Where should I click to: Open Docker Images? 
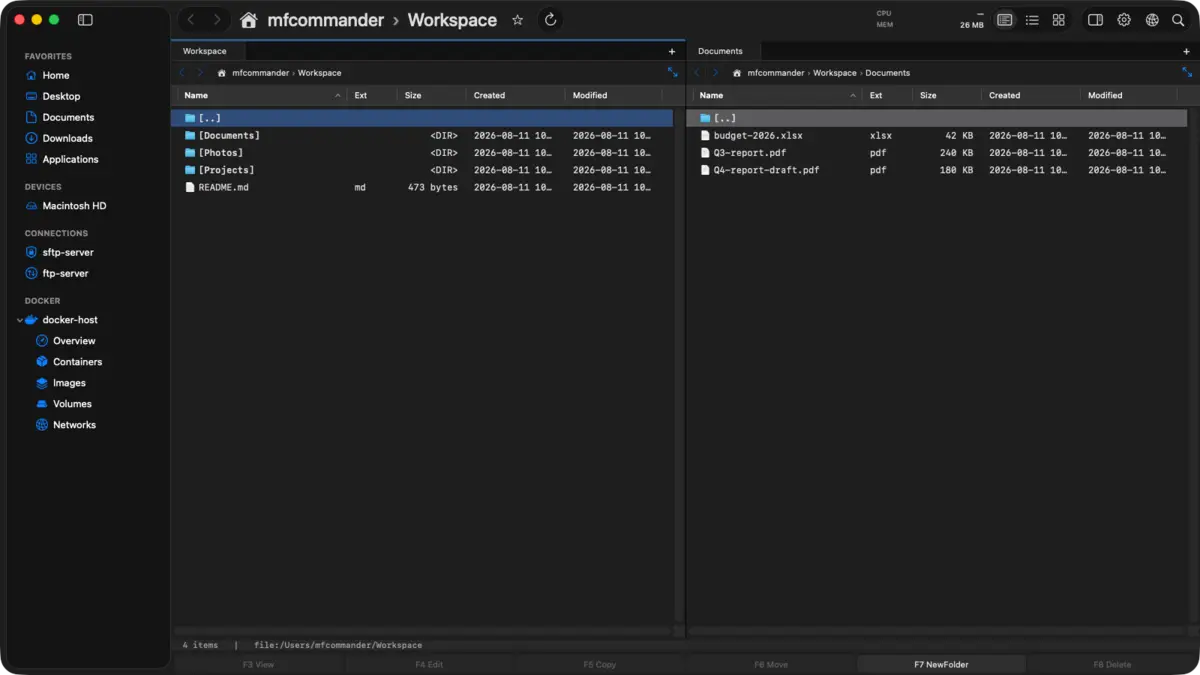(x=69, y=383)
